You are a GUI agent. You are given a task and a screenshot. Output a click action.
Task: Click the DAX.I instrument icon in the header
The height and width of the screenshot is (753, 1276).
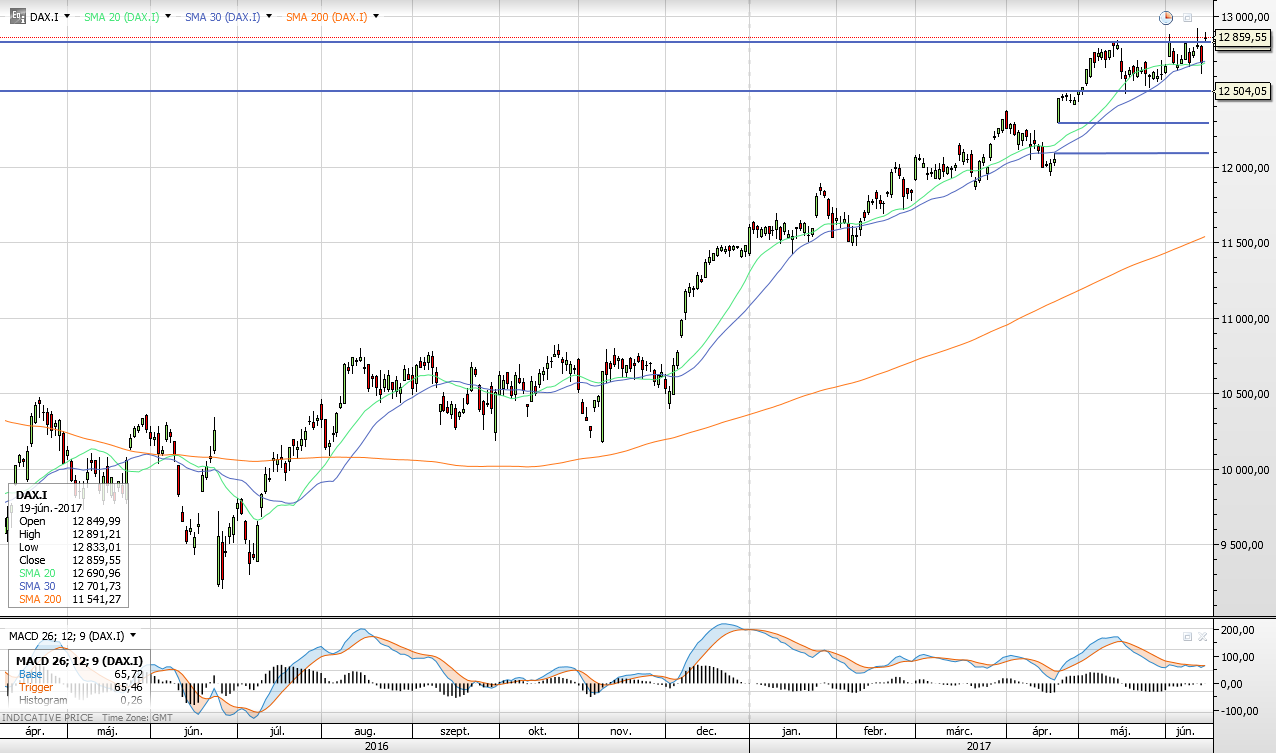click(18, 17)
